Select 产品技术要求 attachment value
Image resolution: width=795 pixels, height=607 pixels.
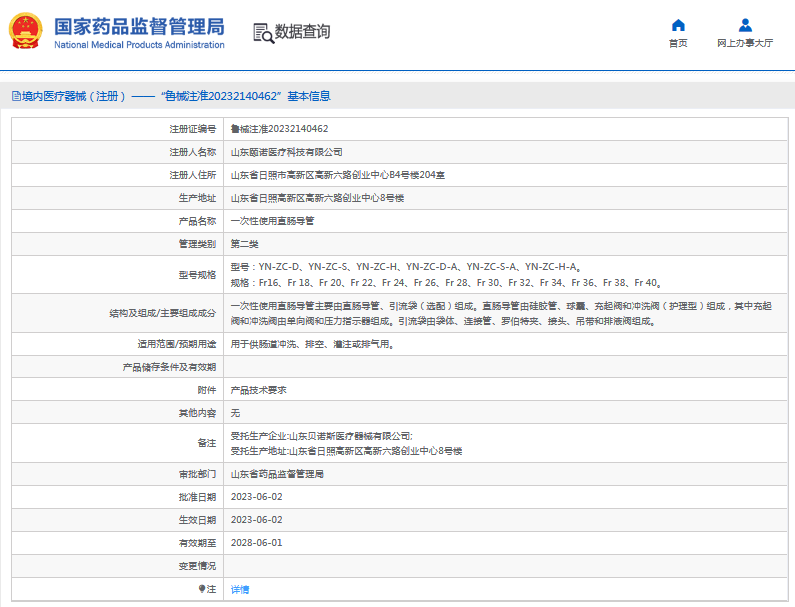[x=259, y=390]
